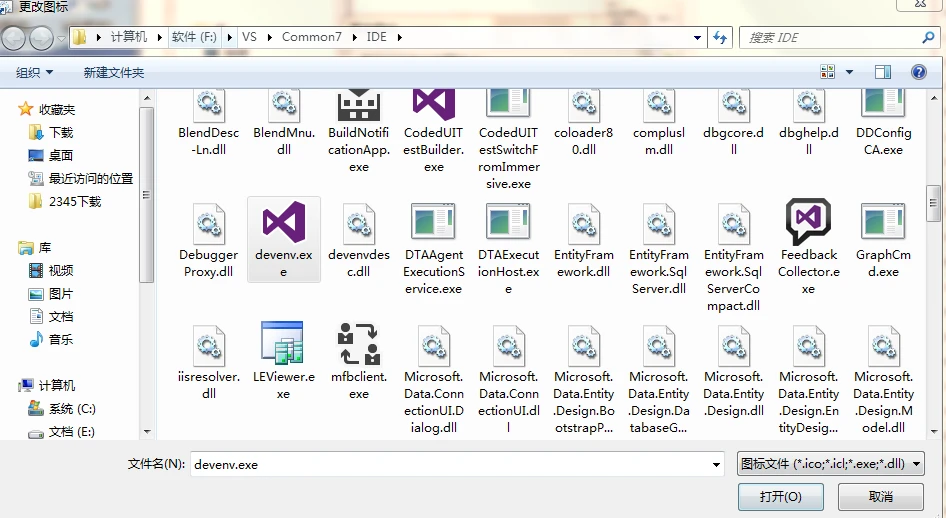Click 新建文件夹 toolbar button
Screen dimensions: 946x518
click(x=113, y=72)
